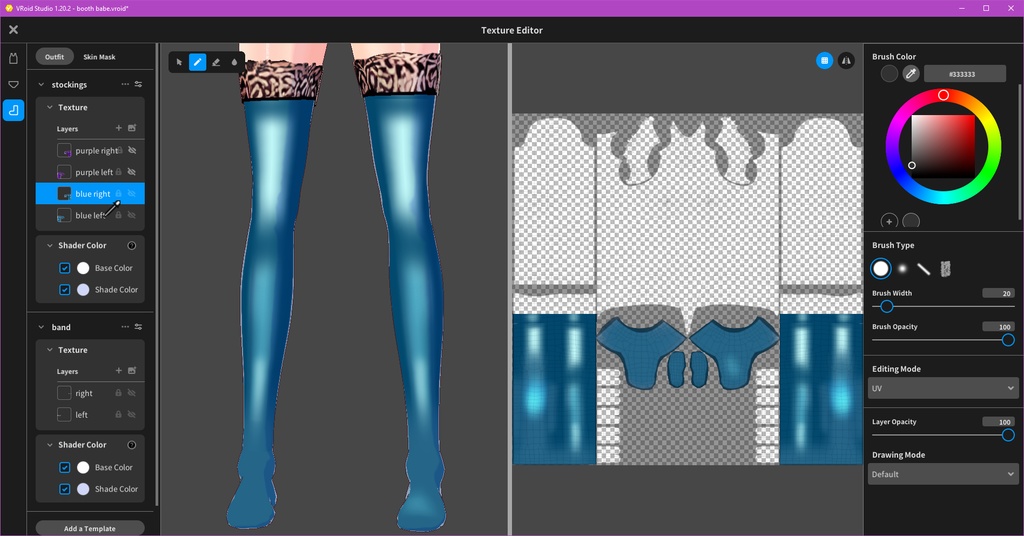Uncheck band Base Color checkbox
The height and width of the screenshot is (536, 1024).
65,467
